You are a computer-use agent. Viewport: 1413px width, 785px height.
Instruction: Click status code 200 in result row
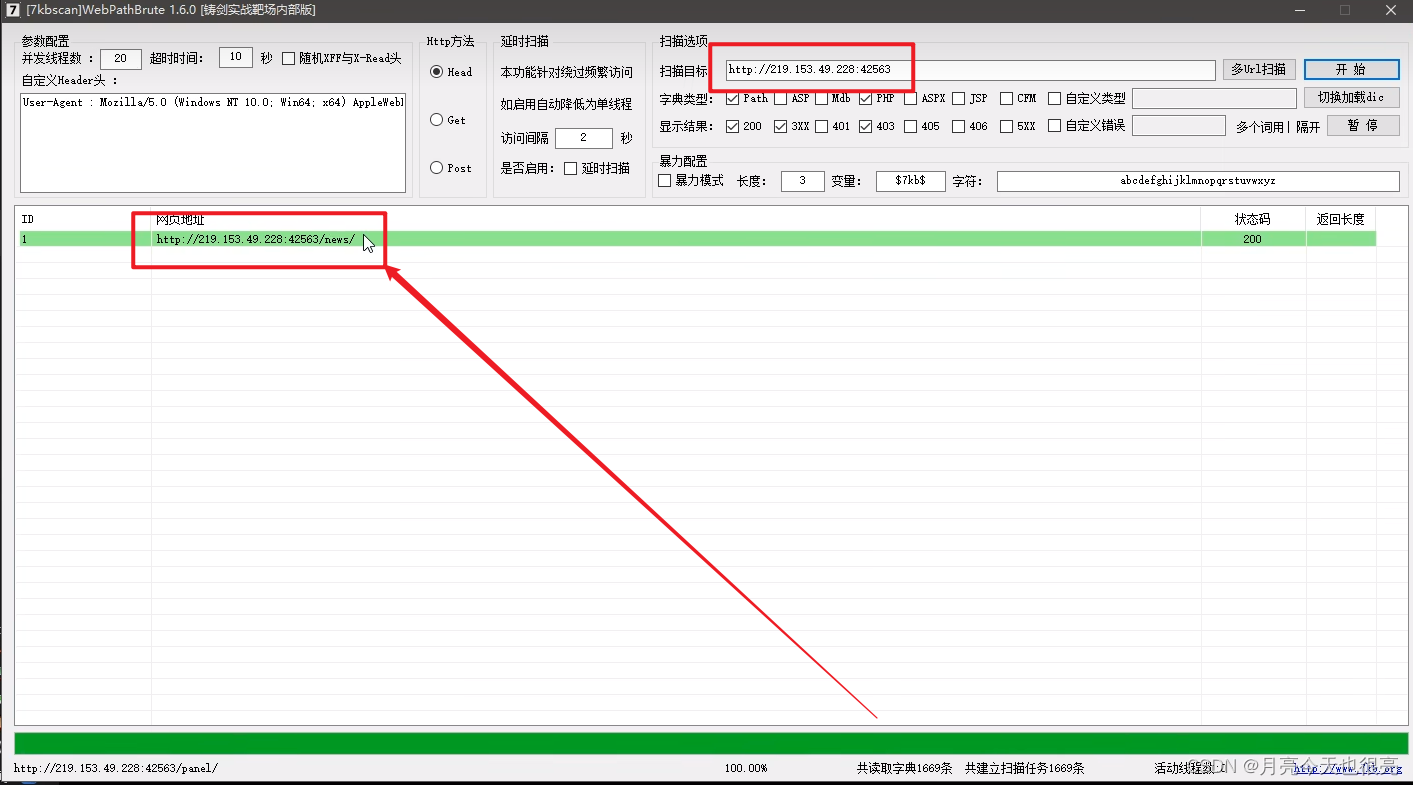click(1252, 239)
